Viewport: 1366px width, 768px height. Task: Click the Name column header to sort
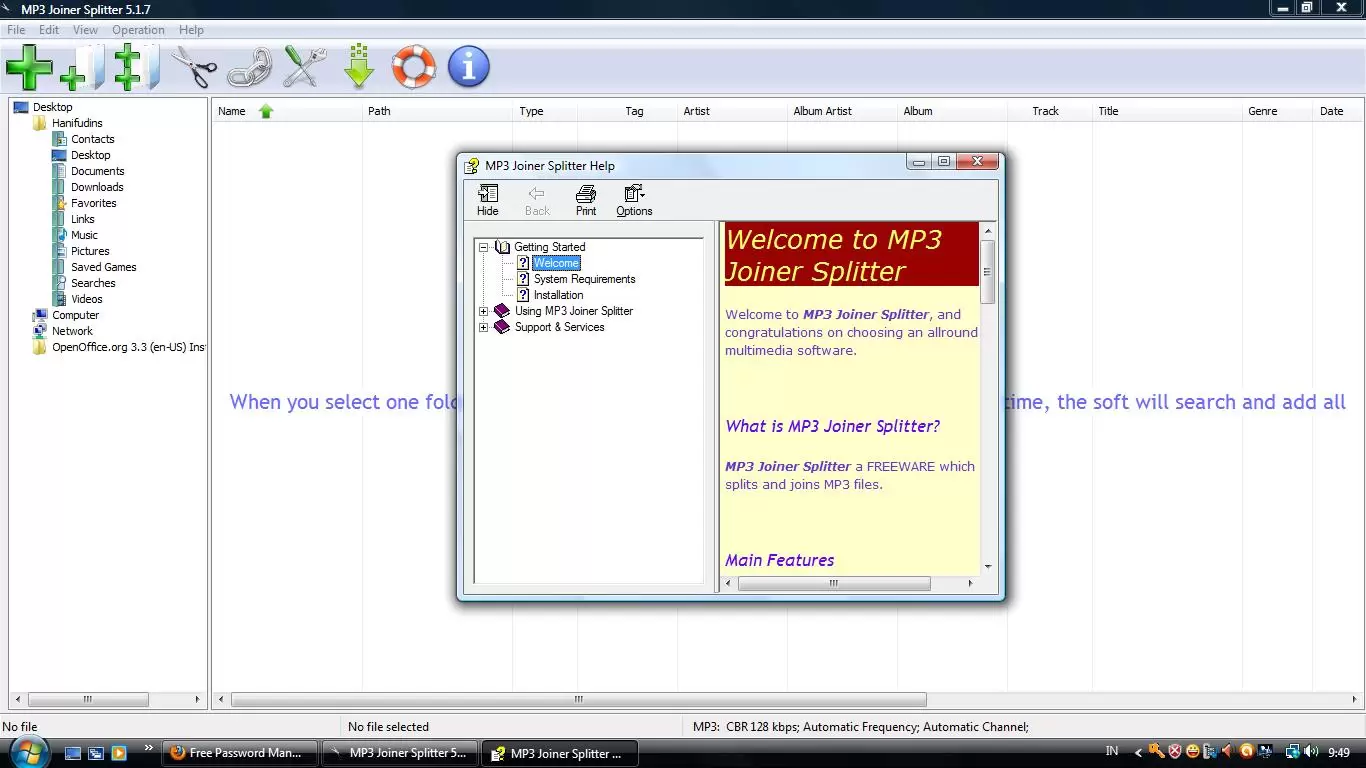(x=232, y=111)
